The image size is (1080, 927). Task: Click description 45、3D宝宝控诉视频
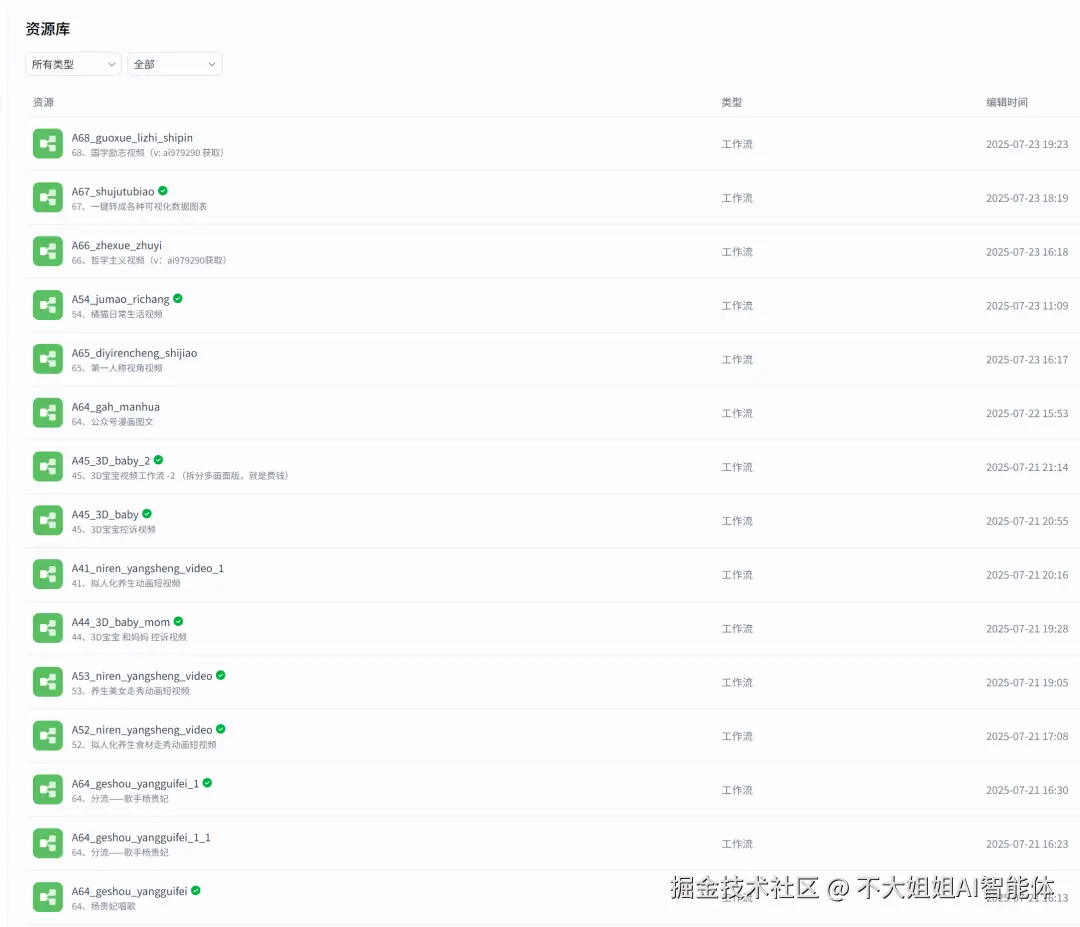click(x=114, y=530)
